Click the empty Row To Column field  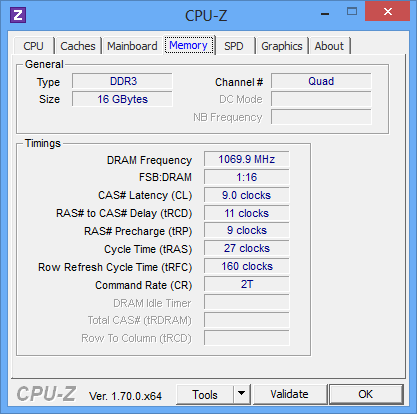(x=247, y=338)
